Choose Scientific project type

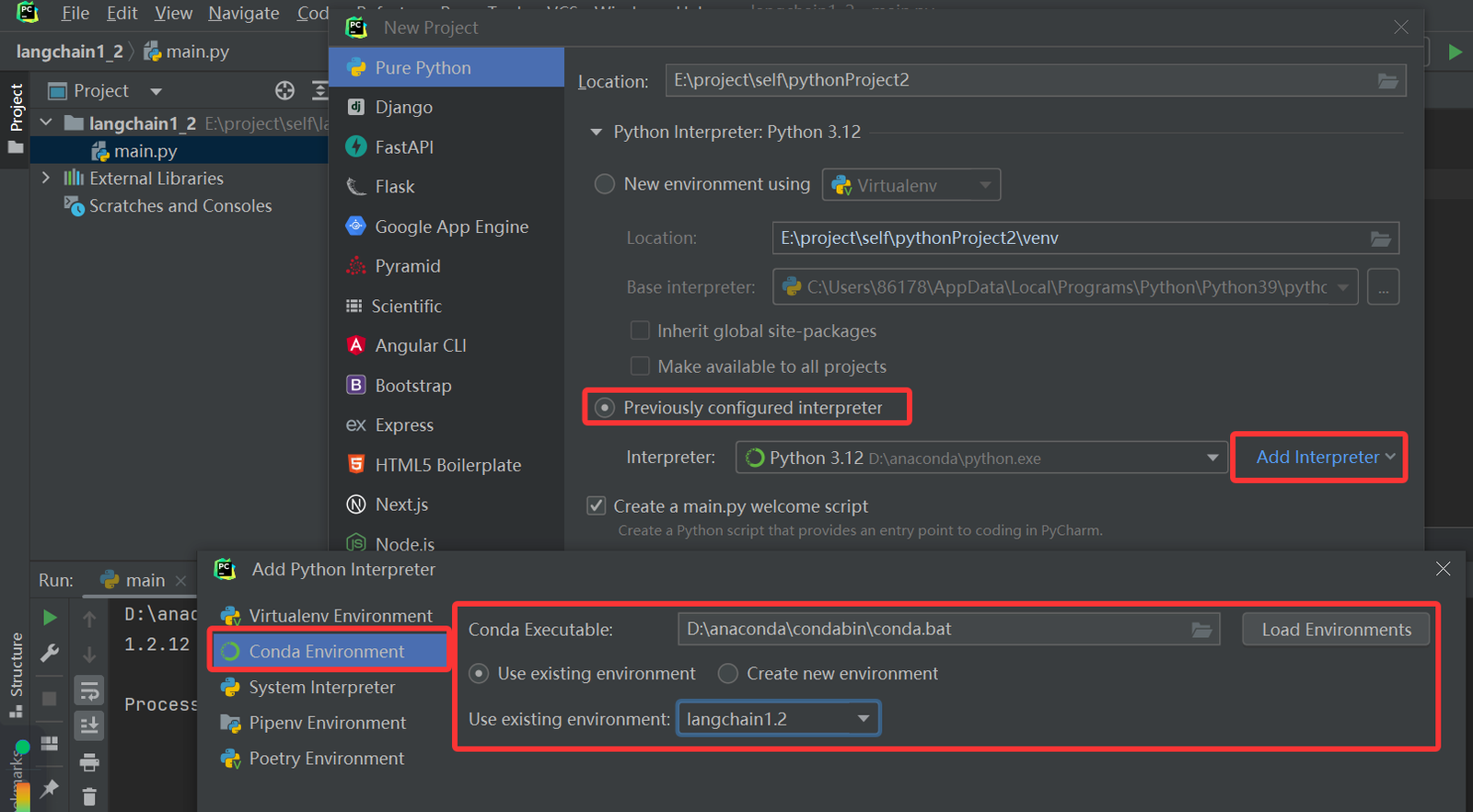click(x=447, y=306)
